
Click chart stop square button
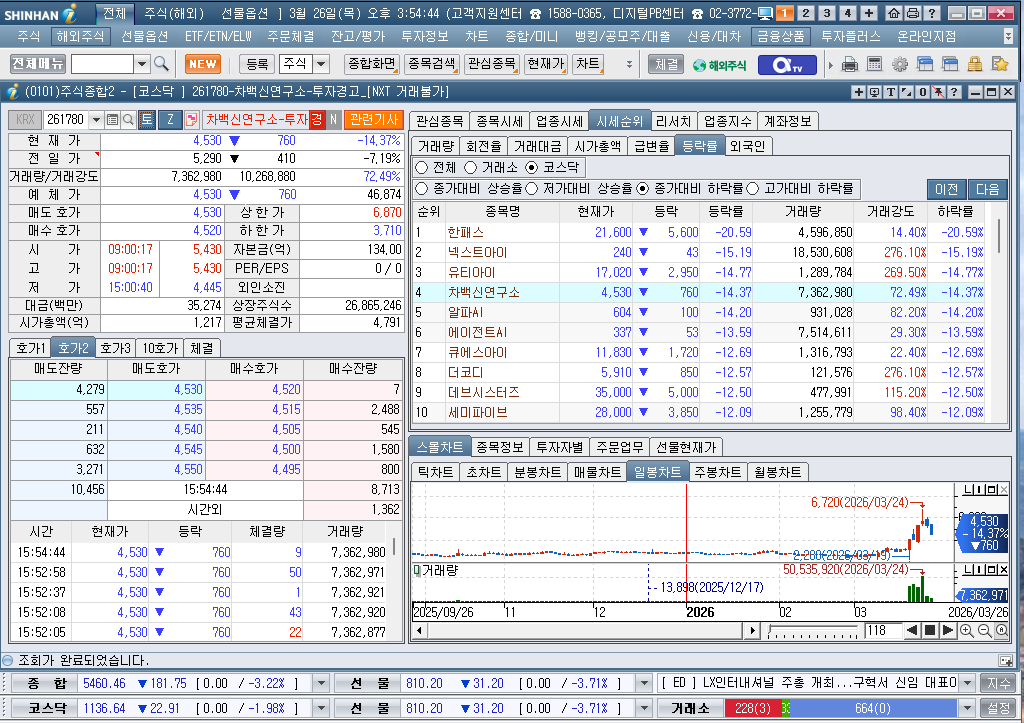click(x=930, y=631)
